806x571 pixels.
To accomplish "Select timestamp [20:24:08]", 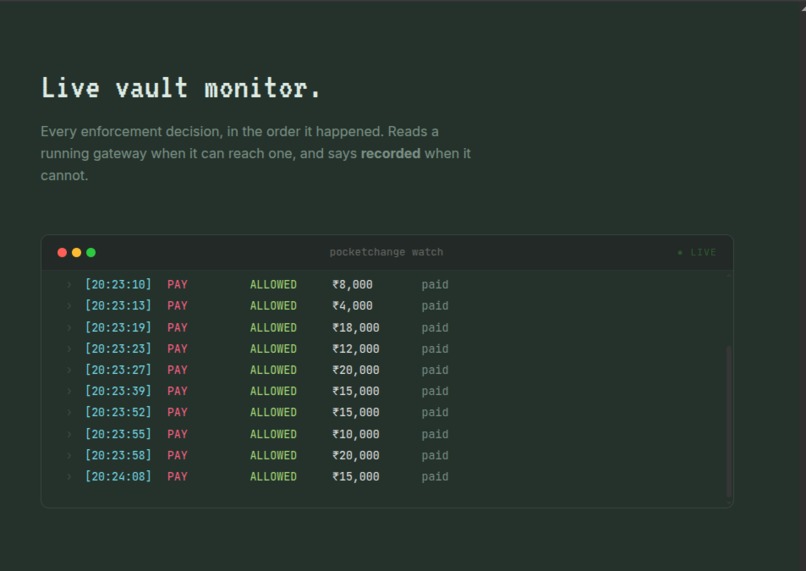I will 118,476.
